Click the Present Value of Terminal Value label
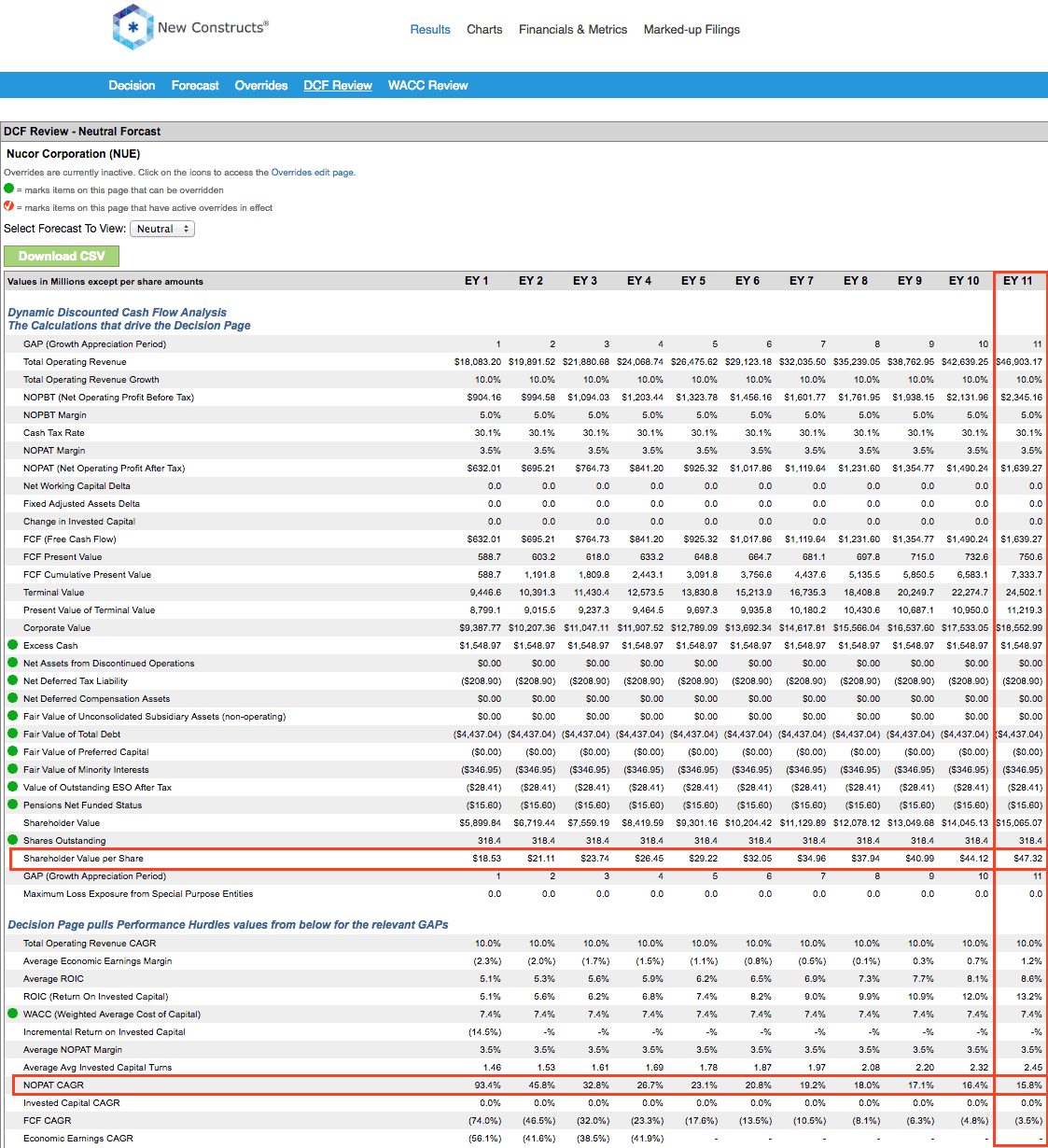Viewport: 1048px width, 1148px height. [x=90, y=609]
